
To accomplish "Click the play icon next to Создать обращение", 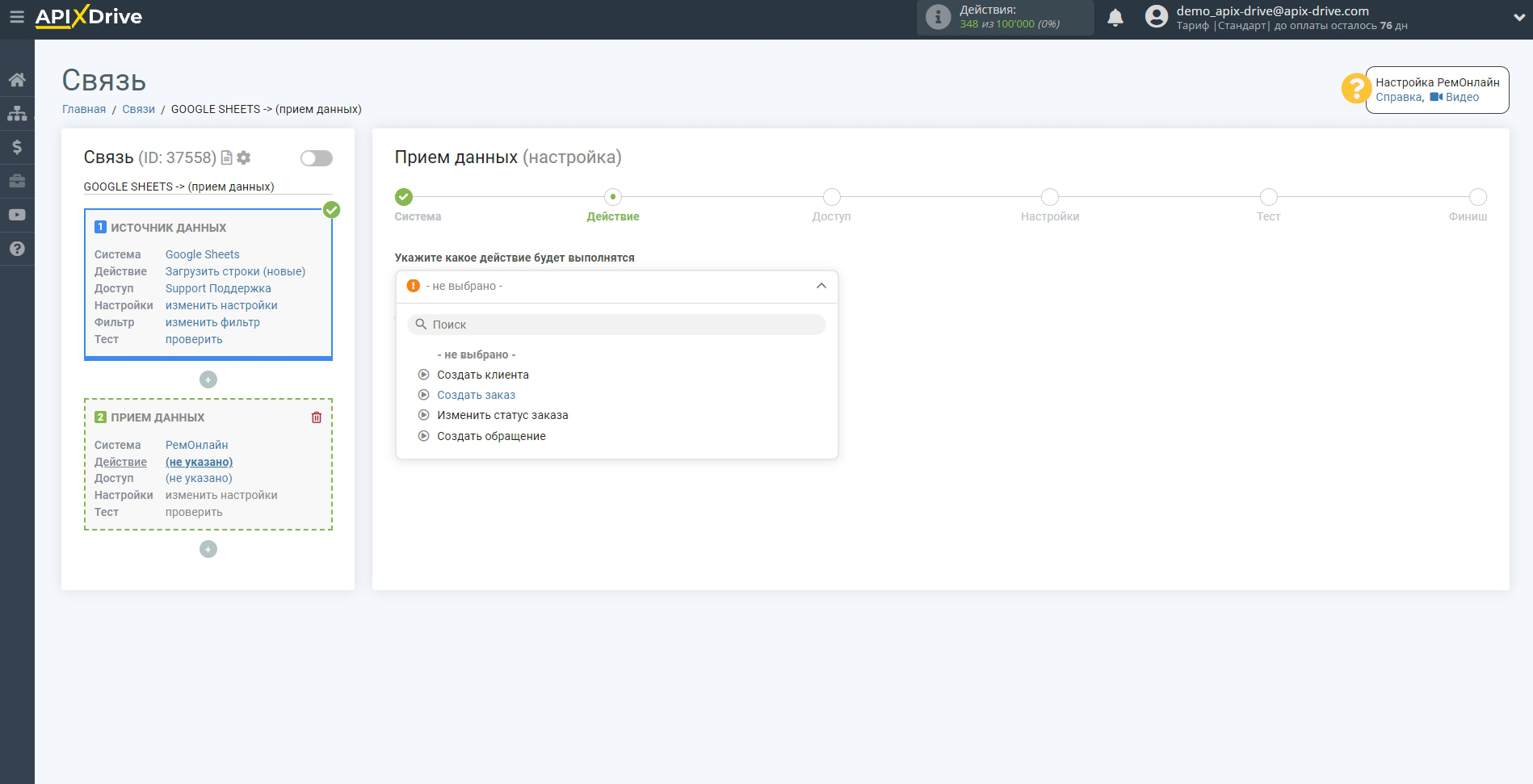I will (423, 436).
